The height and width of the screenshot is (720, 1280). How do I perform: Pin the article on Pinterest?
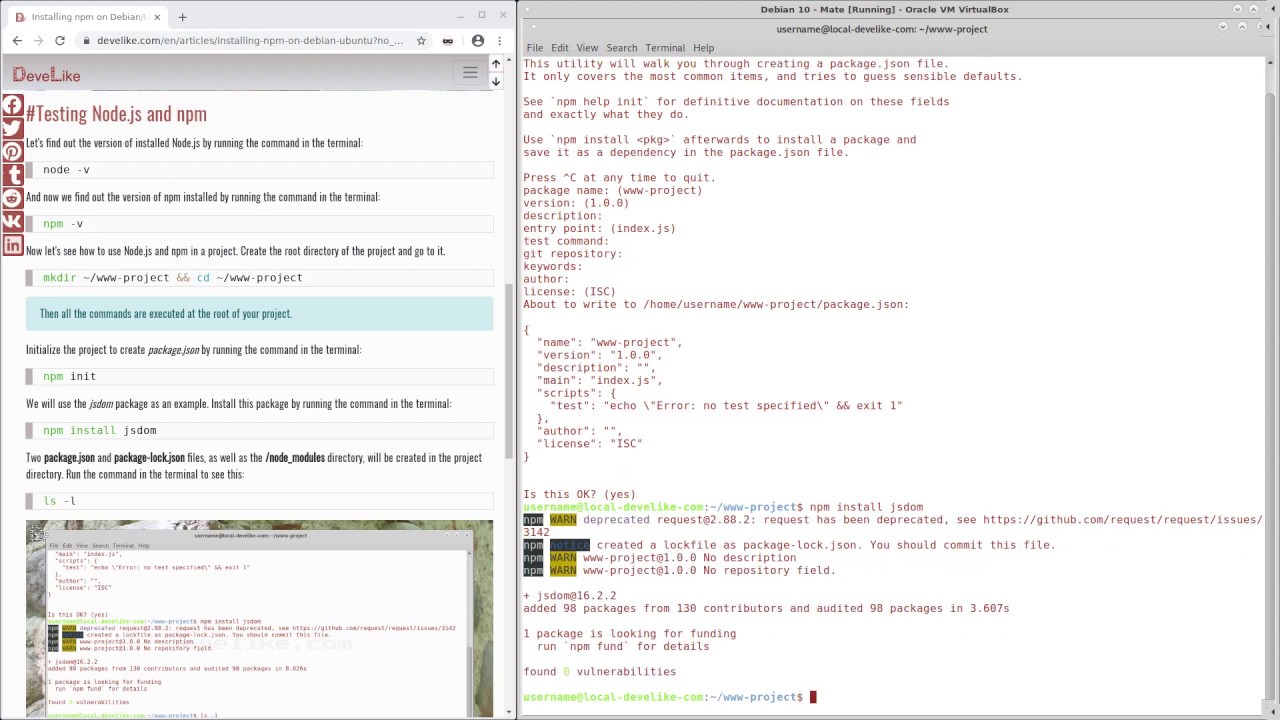click(x=12, y=152)
